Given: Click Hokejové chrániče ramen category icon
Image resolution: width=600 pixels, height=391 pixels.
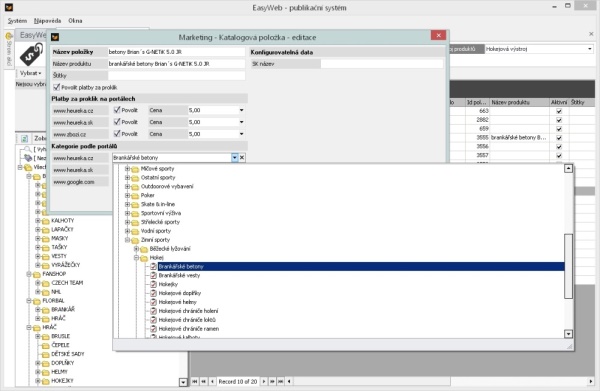Looking at the screenshot, I should (x=153, y=329).
